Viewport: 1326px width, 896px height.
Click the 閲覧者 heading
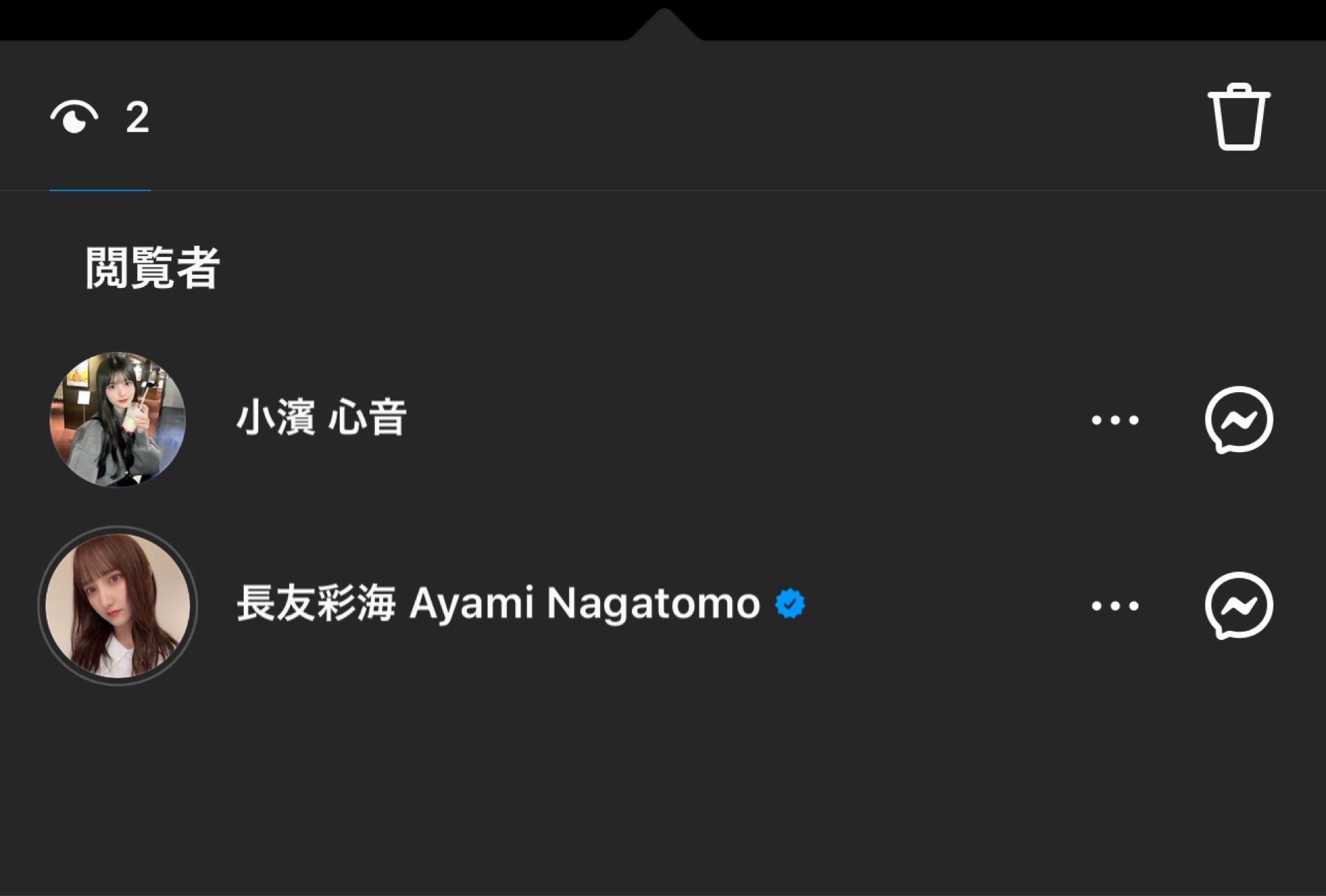153,268
